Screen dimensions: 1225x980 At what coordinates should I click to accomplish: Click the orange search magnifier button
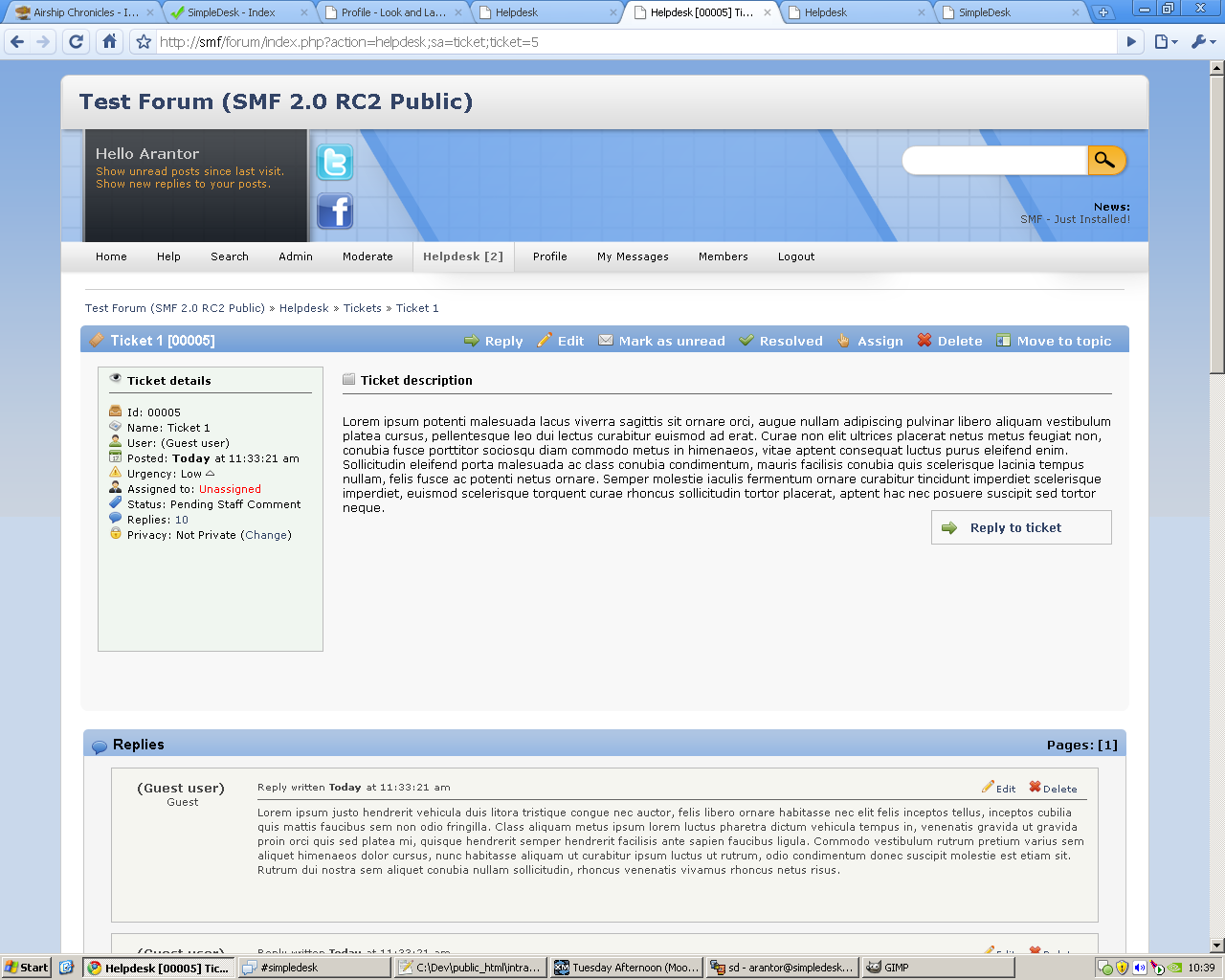pos(1105,160)
